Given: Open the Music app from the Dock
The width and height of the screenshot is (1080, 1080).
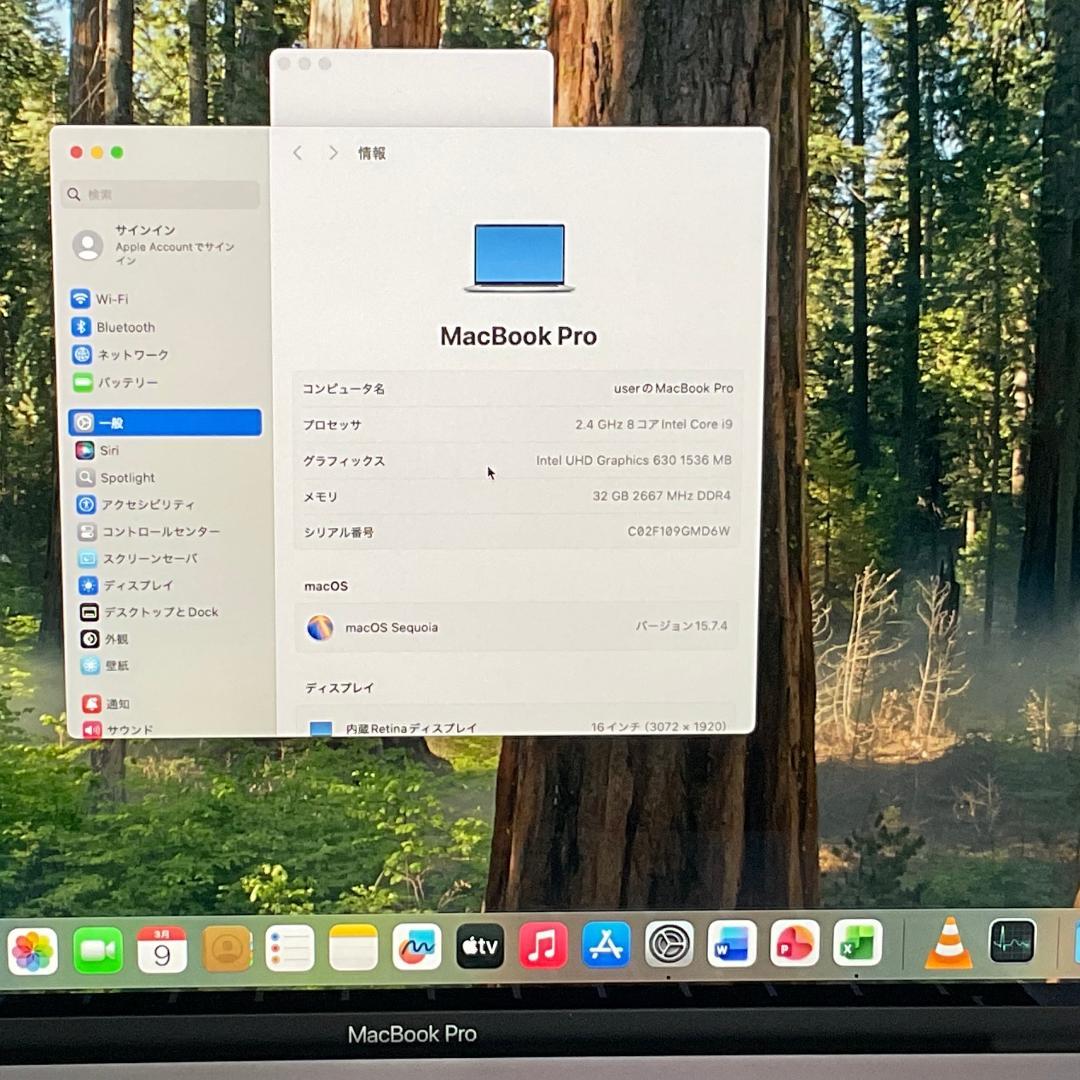Looking at the screenshot, I should point(543,943).
